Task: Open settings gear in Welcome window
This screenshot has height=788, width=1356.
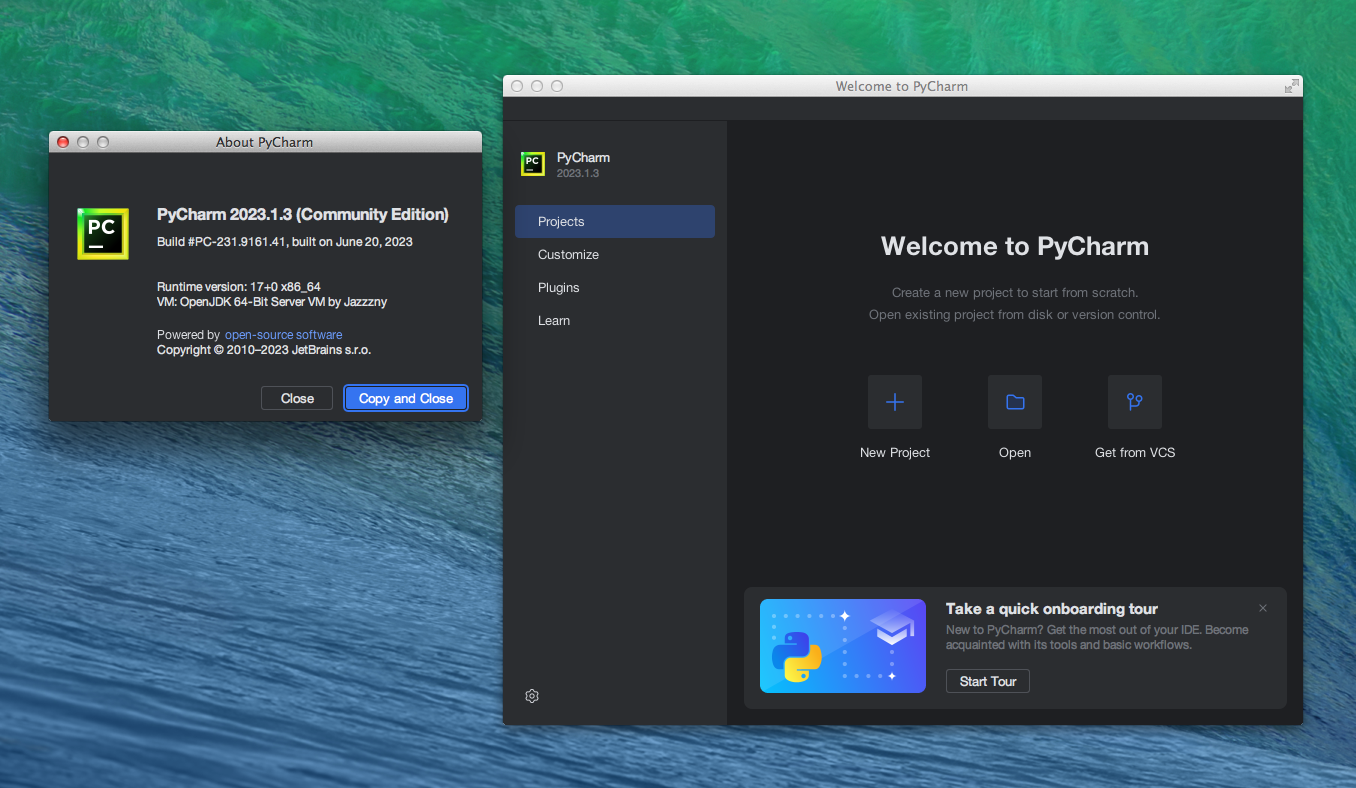Action: pyautogui.click(x=532, y=696)
